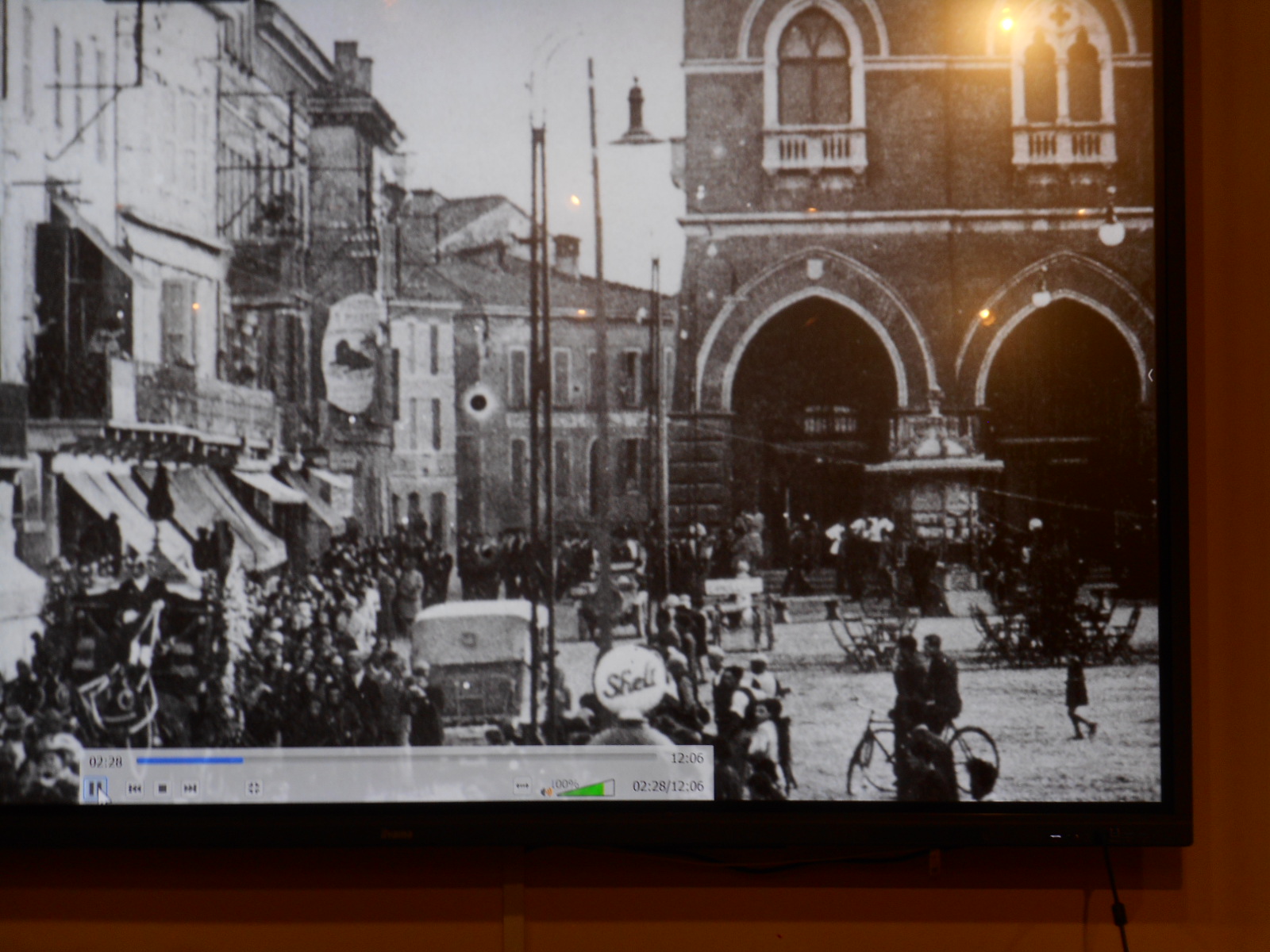Click the video frame showing the arched building

(913, 317)
